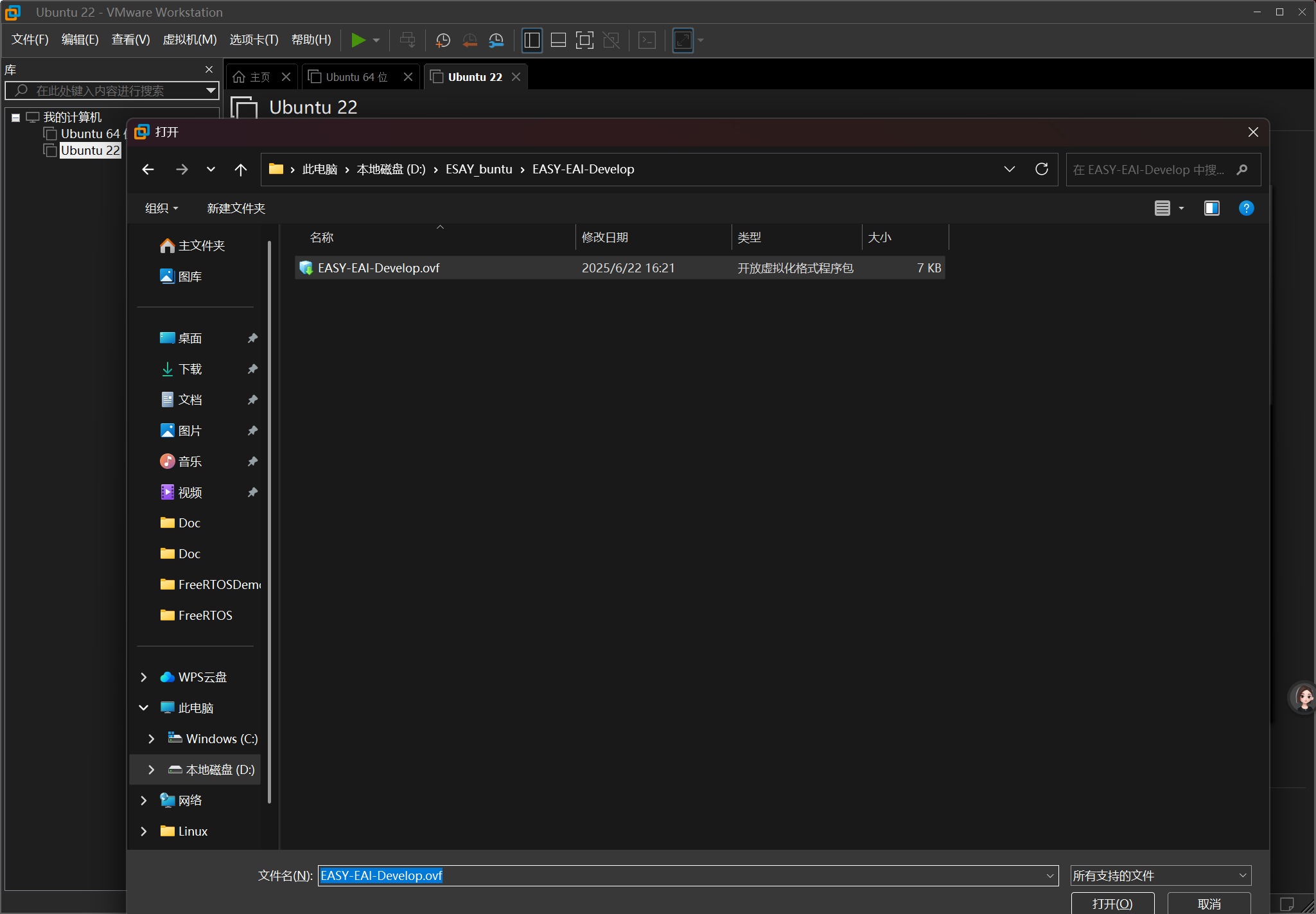The width and height of the screenshot is (1316, 914).
Task: Click the refresh folder icon
Action: [1041, 169]
